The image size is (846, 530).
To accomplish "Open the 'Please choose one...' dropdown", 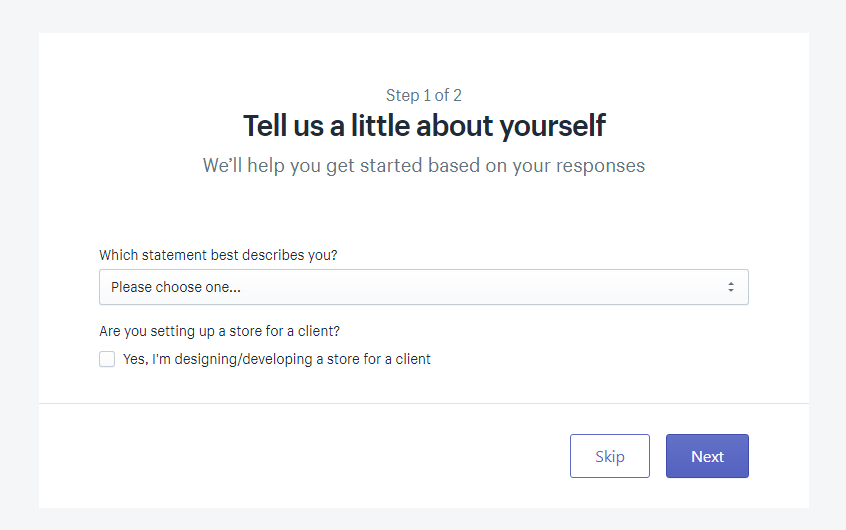I will pos(423,287).
